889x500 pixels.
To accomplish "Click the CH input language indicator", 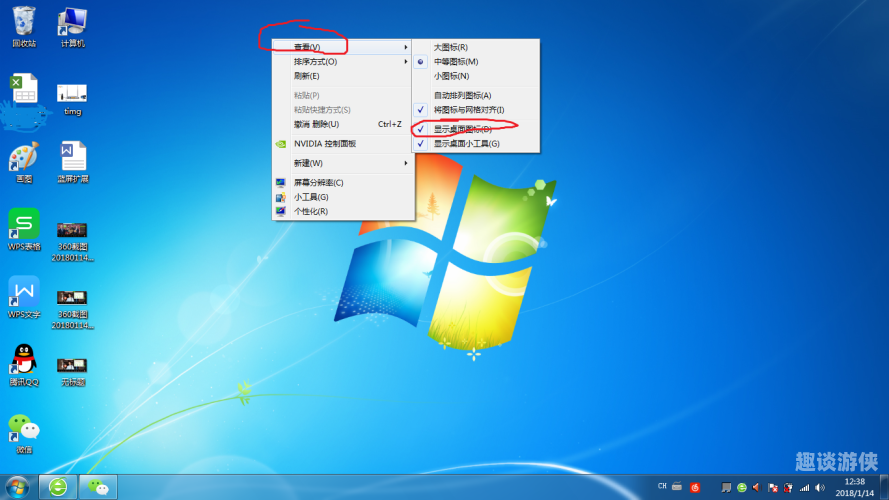I will (662, 486).
